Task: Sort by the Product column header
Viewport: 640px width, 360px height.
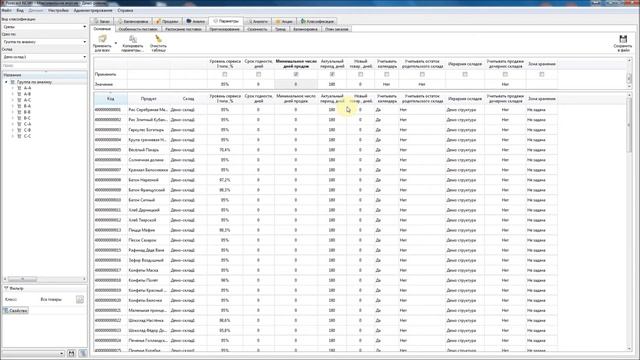Action: [x=149, y=98]
